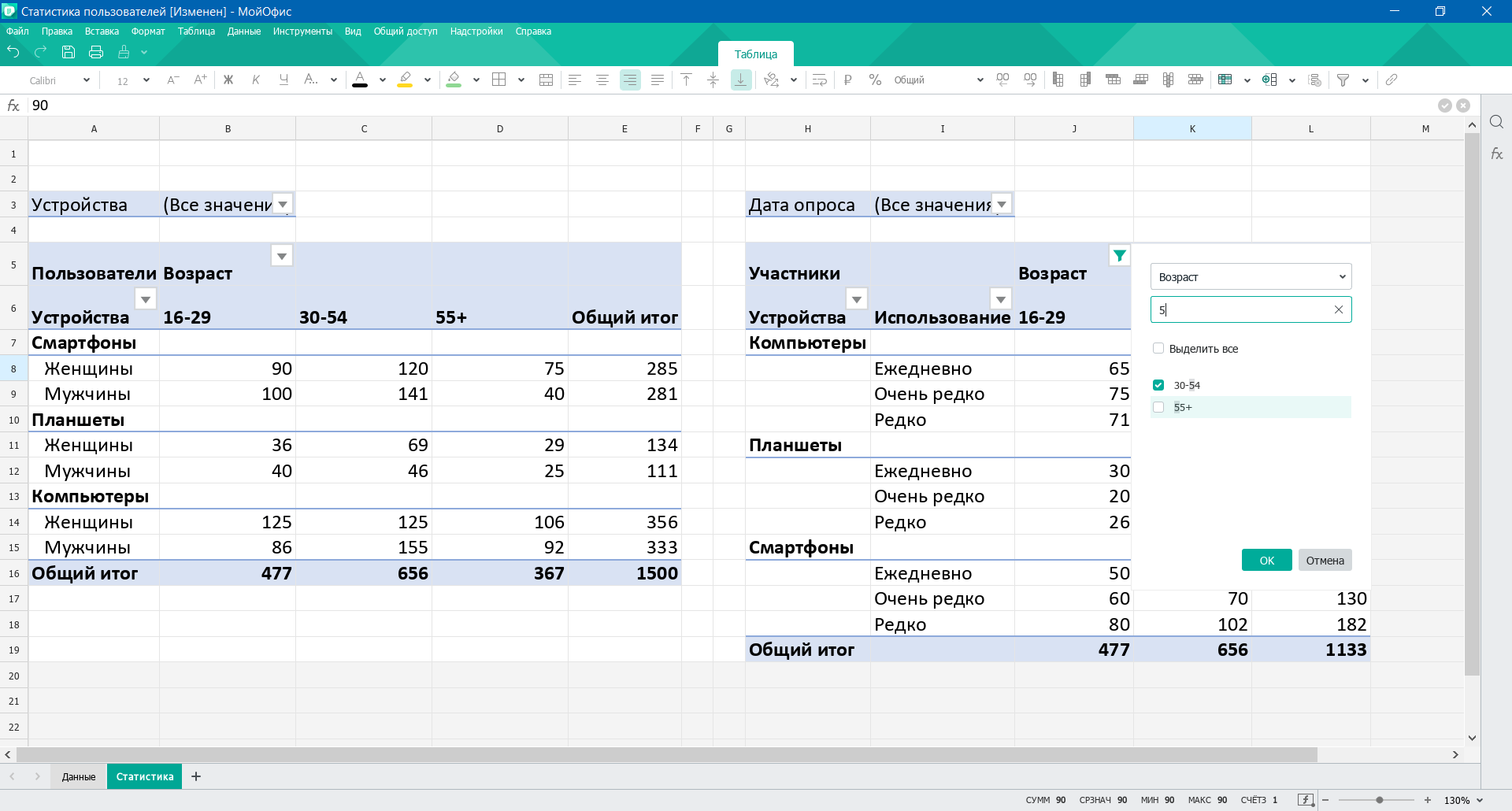Viewport: 1512px width, 811px height.
Task: Uncheck the 30-54 age group checkbox
Action: point(1158,385)
